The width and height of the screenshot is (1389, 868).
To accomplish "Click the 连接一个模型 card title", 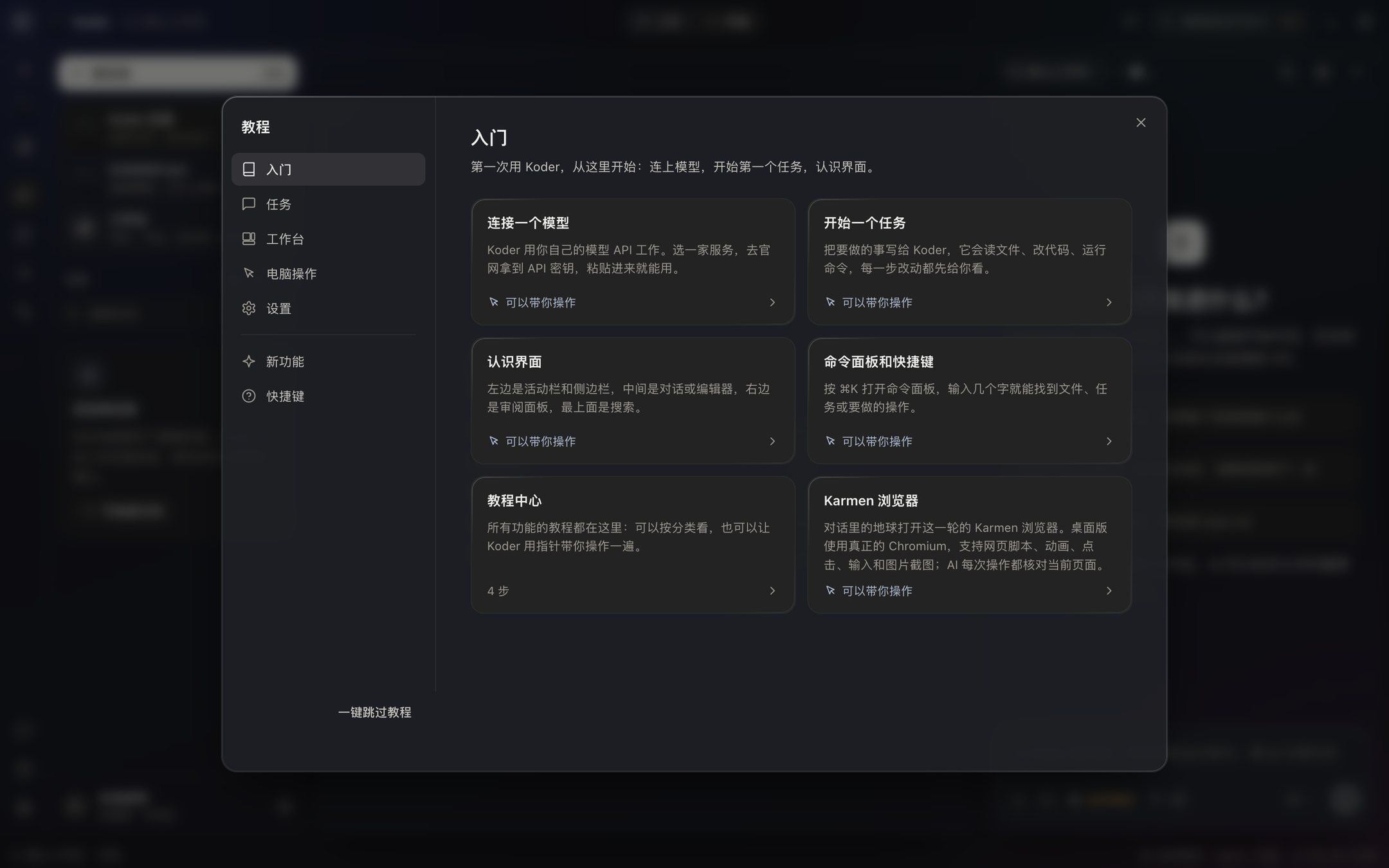I will pyautogui.click(x=528, y=222).
